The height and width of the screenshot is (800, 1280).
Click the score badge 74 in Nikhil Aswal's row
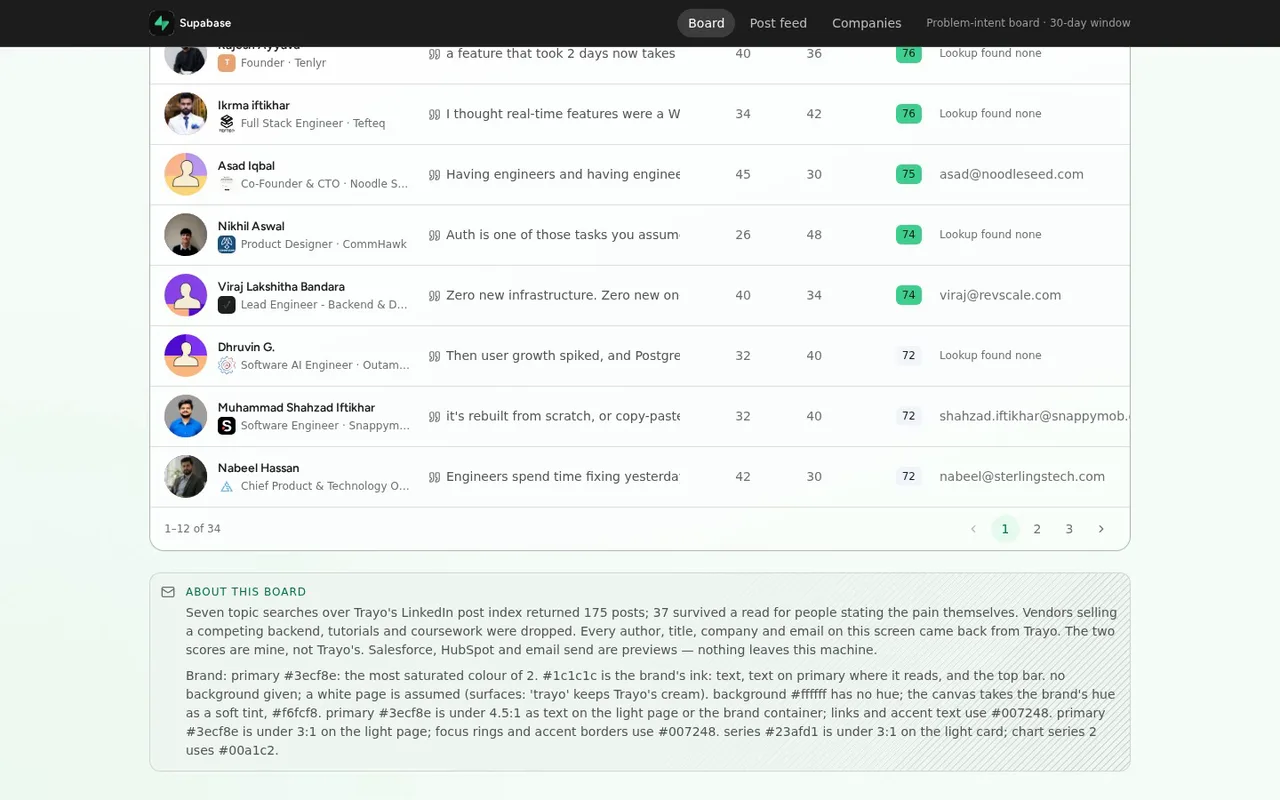point(908,235)
